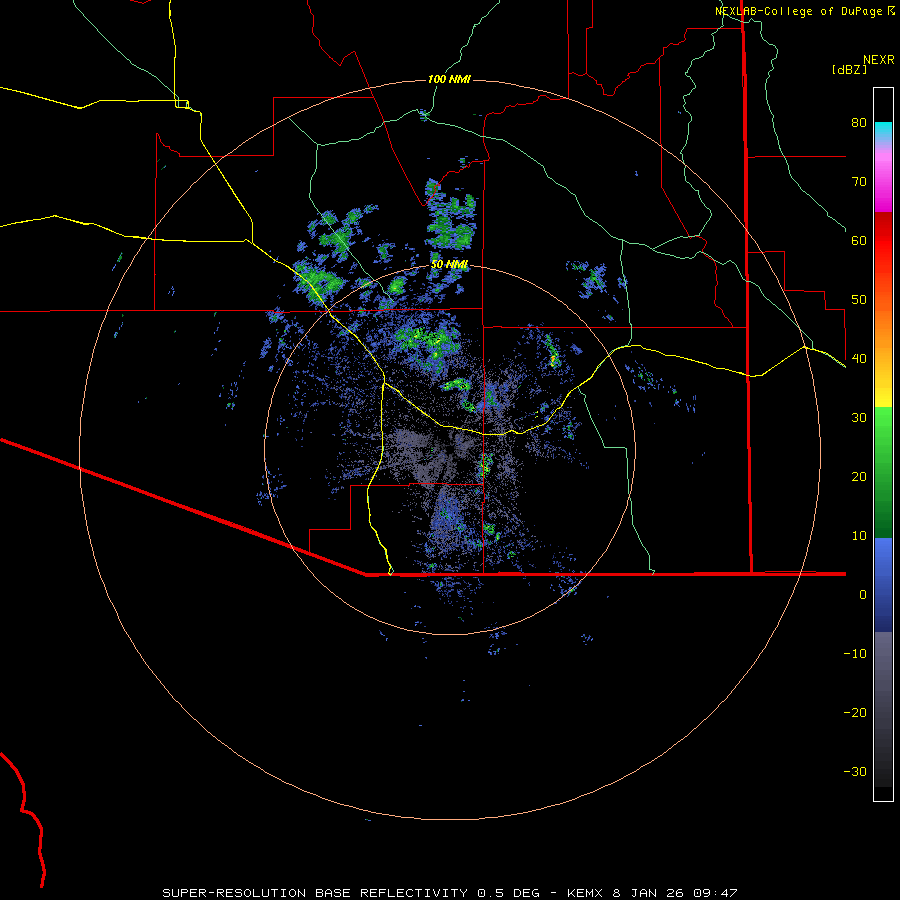Viewport: 900px width, 900px height.
Task: Click the NEXR label above the color bar
Action: click(x=879, y=60)
